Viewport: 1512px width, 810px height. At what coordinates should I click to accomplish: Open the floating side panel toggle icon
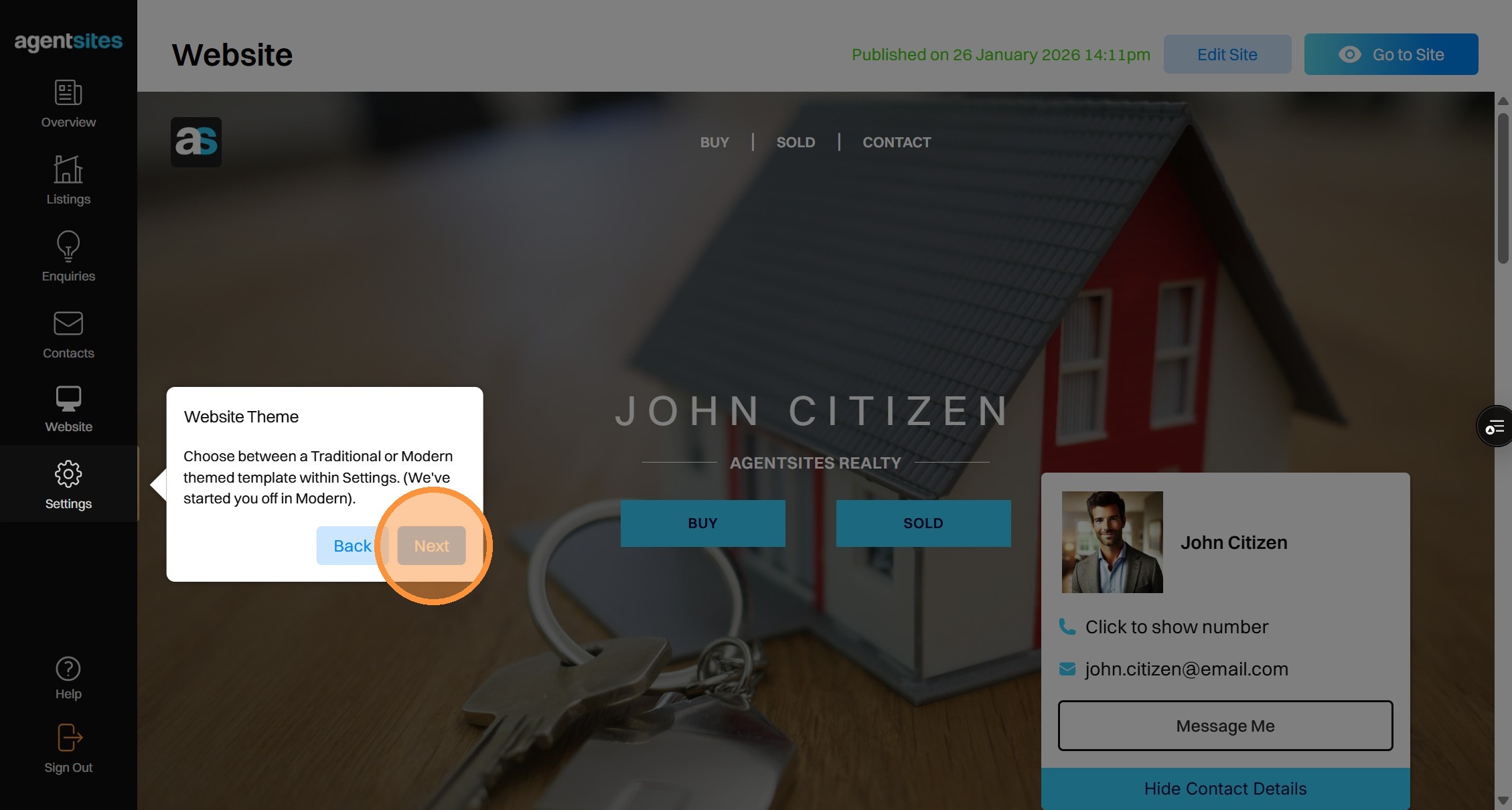tap(1495, 426)
